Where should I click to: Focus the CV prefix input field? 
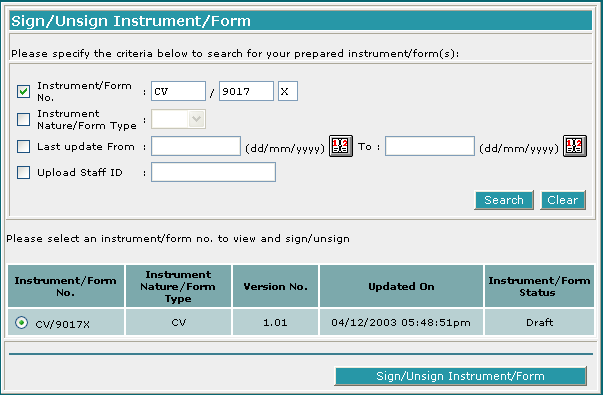178,91
